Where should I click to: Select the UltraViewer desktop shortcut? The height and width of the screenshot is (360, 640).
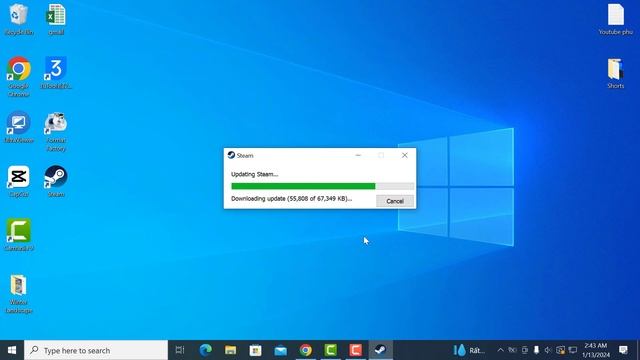click(x=19, y=127)
